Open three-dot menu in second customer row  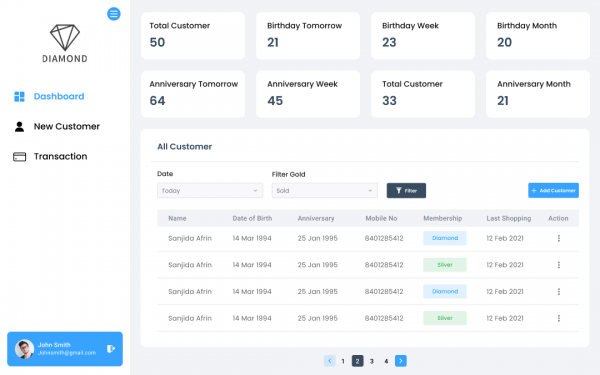(x=559, y=265)
